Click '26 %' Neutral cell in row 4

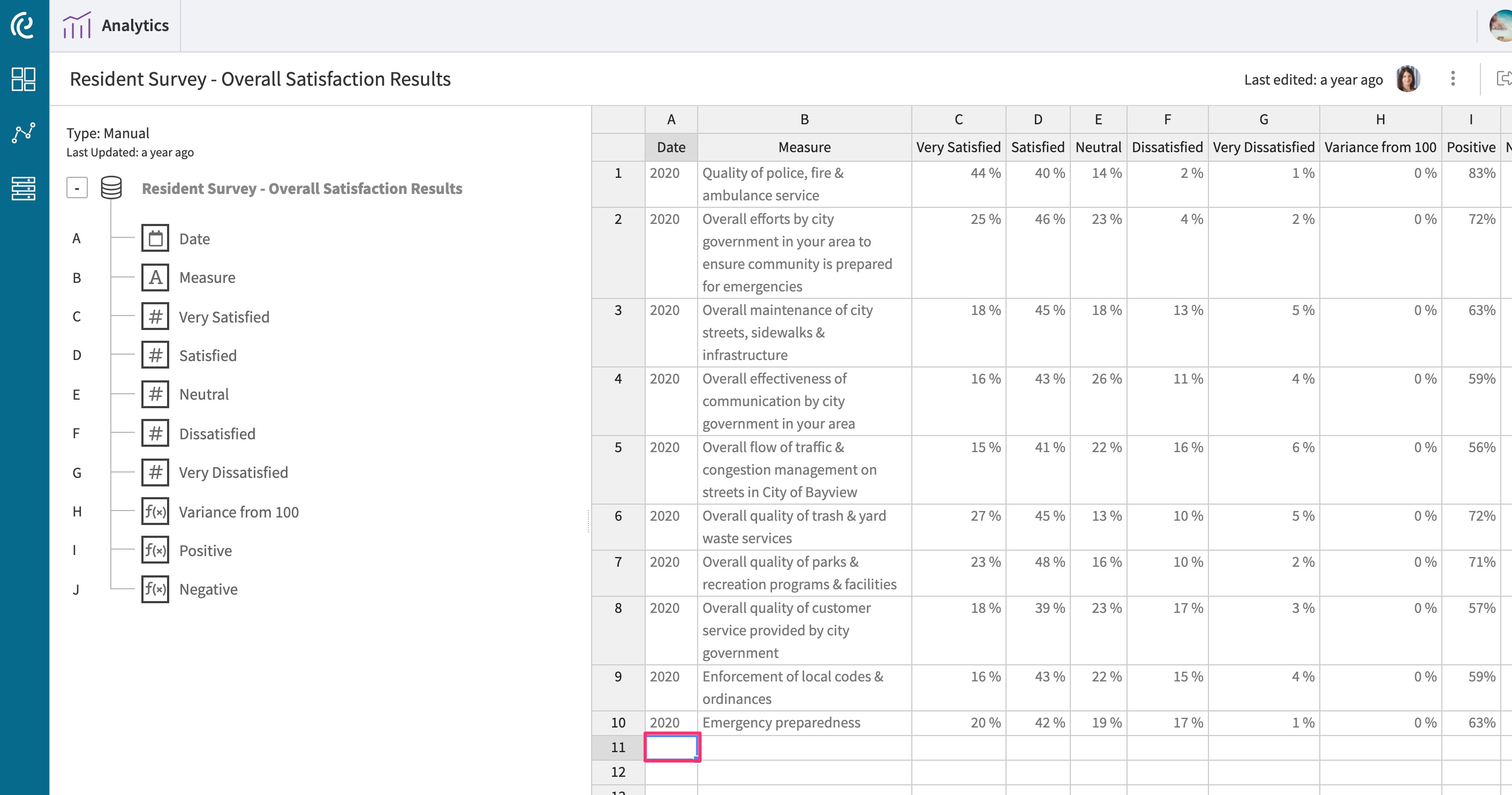click(x=1098, y=401)
